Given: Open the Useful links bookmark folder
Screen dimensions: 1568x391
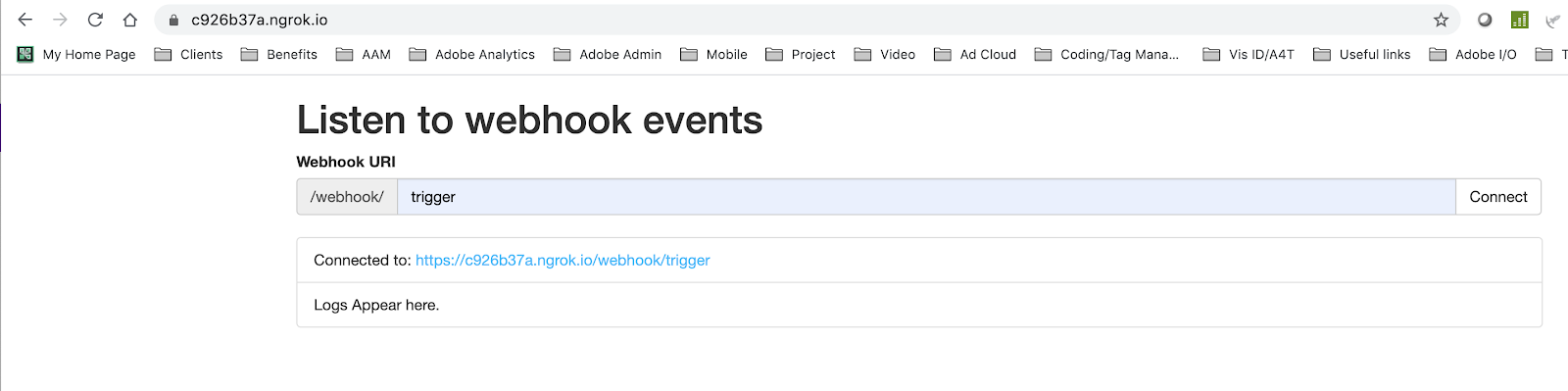Looking at the screenshot, I should point(1362,55).
